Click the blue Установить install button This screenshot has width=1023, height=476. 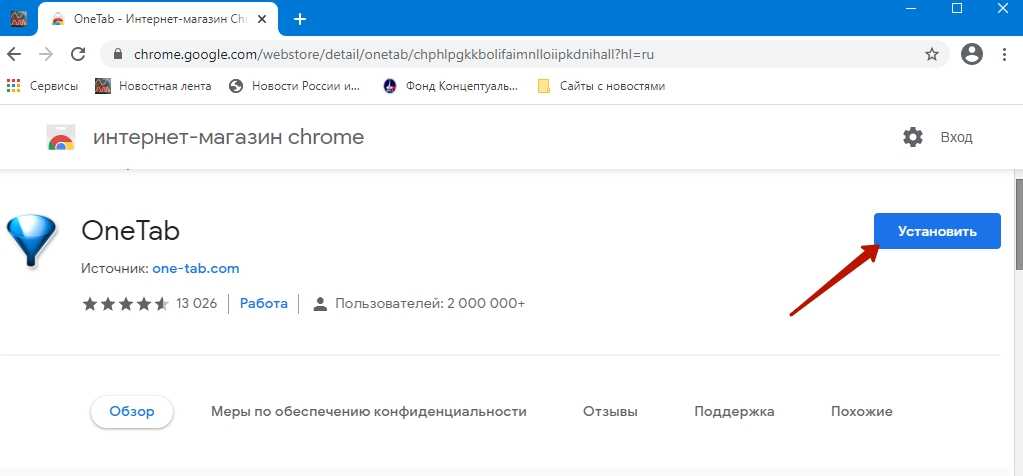(936, 231)
